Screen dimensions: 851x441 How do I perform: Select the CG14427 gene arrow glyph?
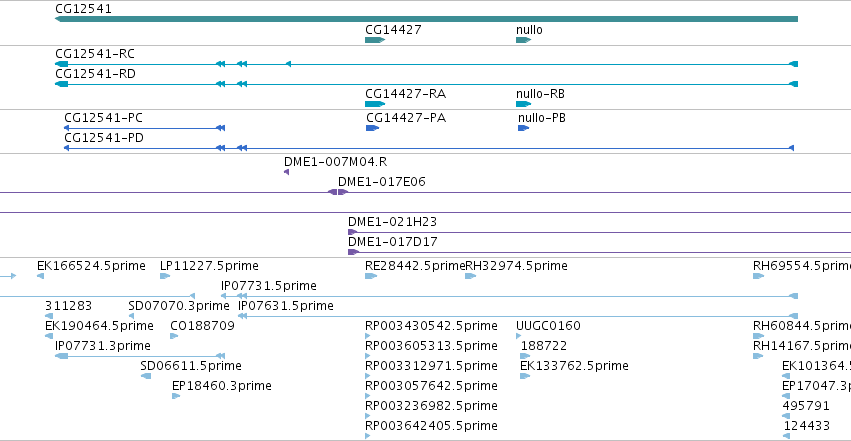tap(375, 40)
